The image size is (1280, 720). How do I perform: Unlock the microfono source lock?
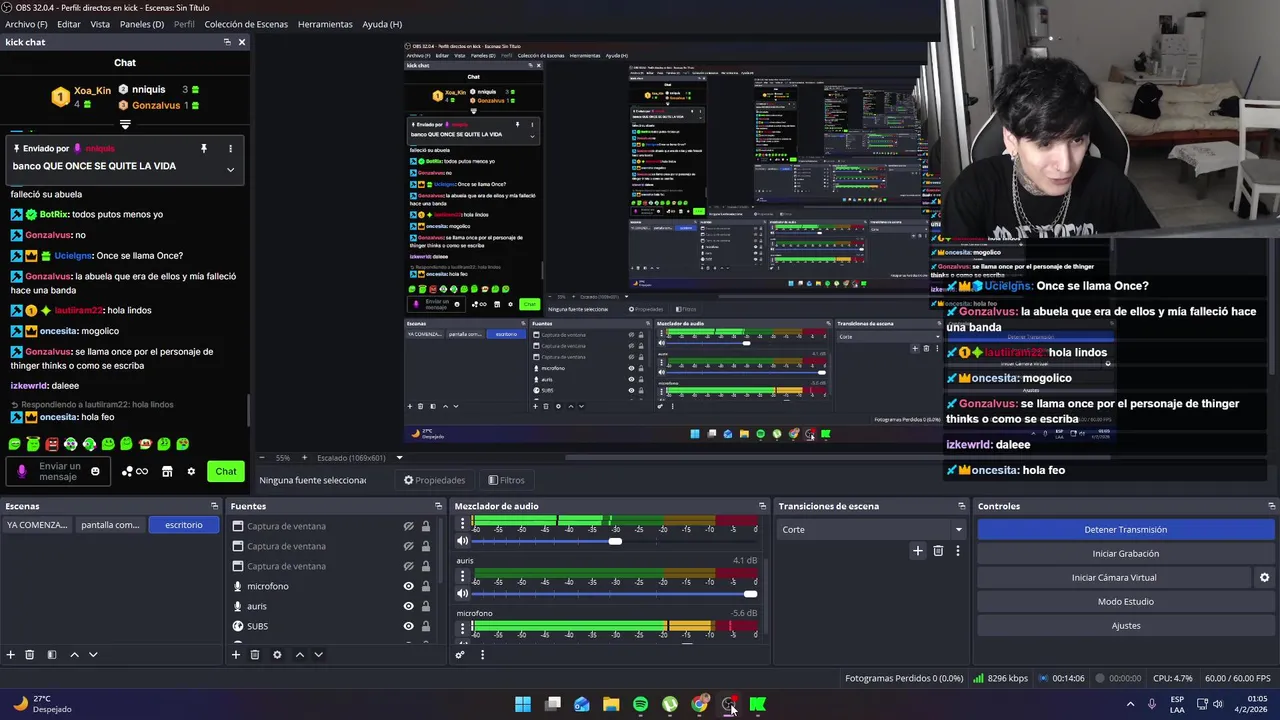pyautogui.click(x=425, y=586)
